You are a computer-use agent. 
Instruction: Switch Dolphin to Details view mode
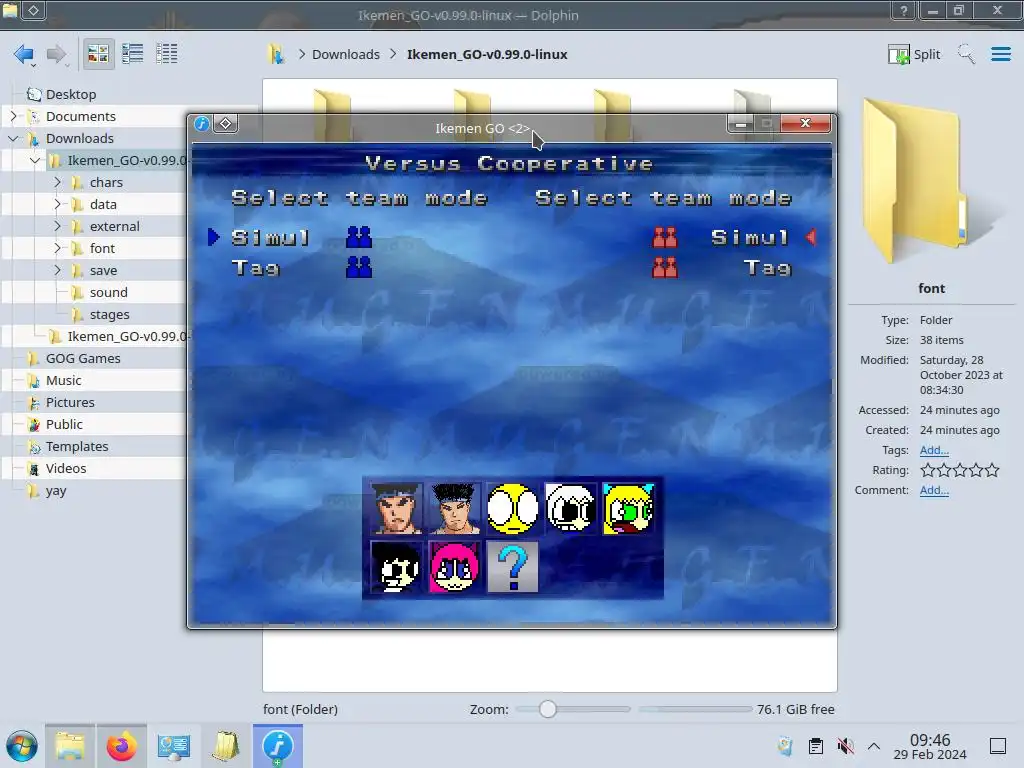pyautogui.click(x=167, y=54)
